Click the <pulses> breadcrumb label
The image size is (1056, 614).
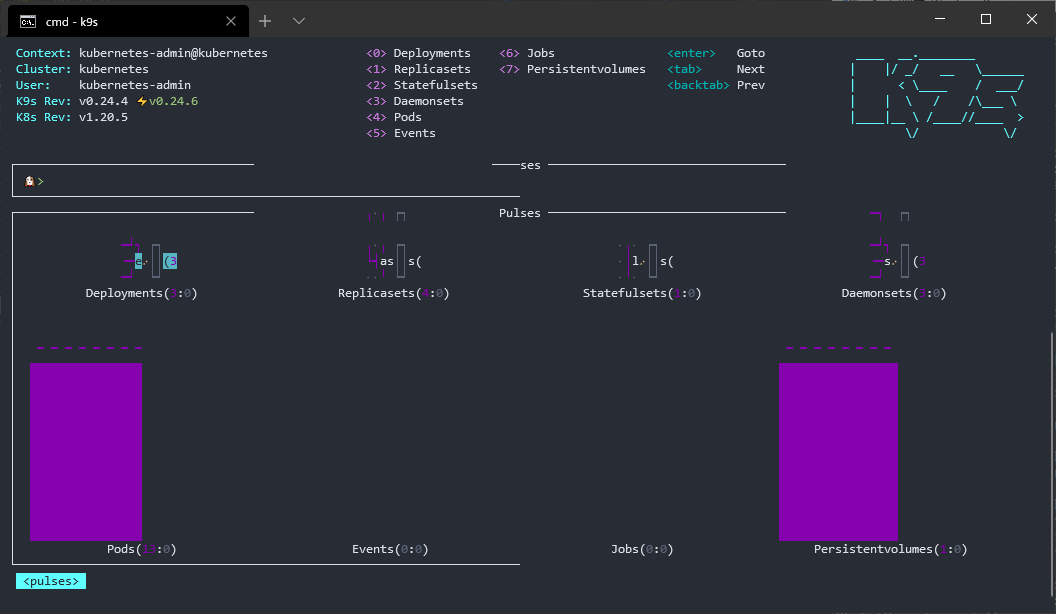tap(51, 581)
